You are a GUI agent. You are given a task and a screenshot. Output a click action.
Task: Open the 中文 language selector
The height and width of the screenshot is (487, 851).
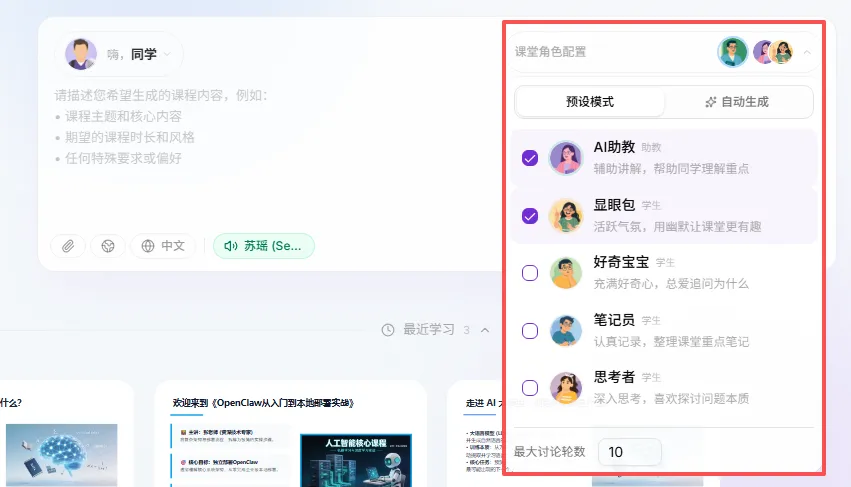tap(163, 246)
